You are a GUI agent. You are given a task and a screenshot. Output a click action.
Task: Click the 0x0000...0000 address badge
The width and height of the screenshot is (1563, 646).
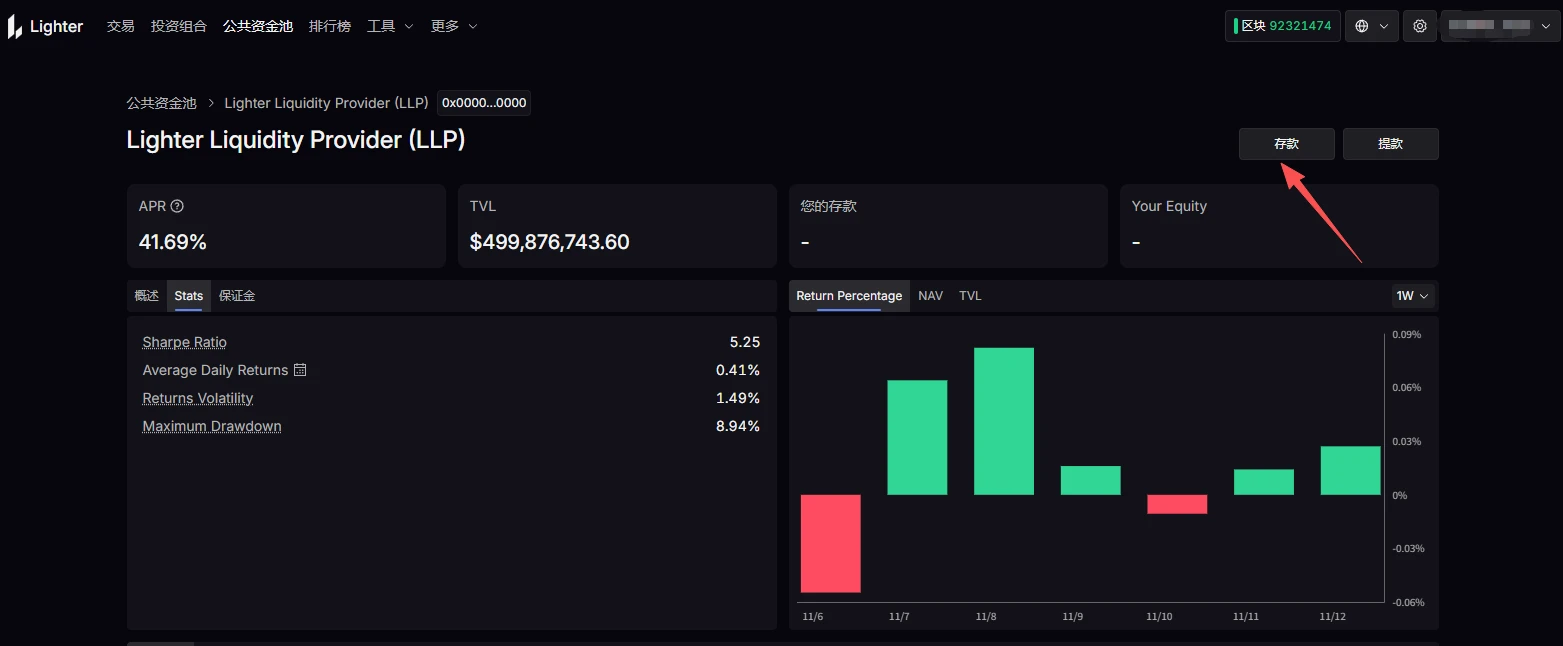(x=484, y=103)
